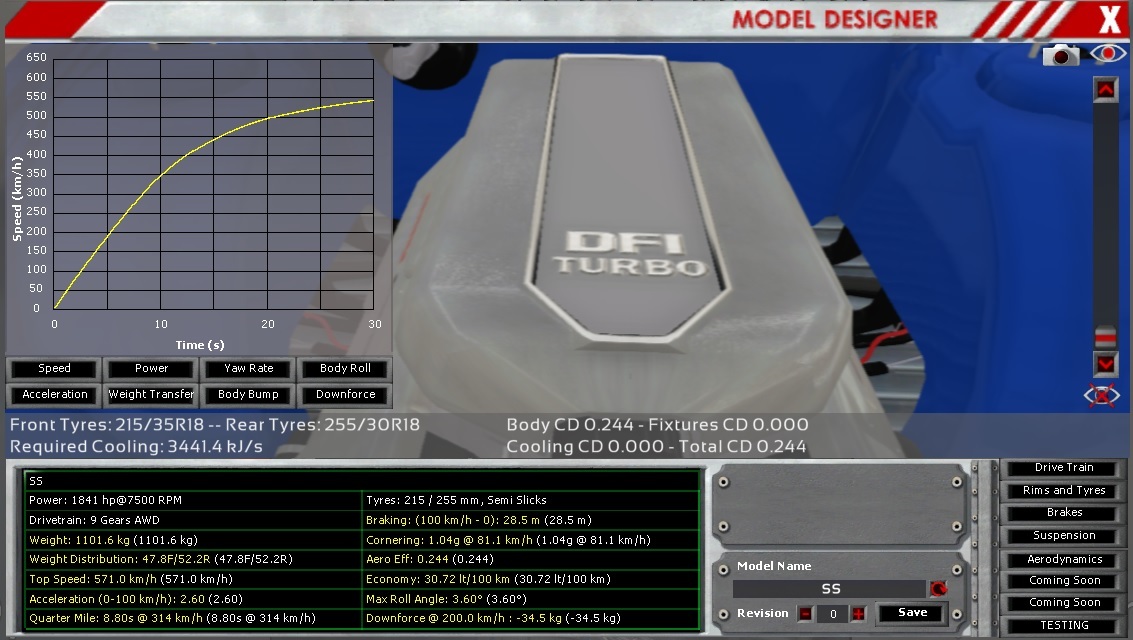This screenshot has height=640, width=1133.
Task: Show the Yaw Rate graph
Action: (249, 368)
